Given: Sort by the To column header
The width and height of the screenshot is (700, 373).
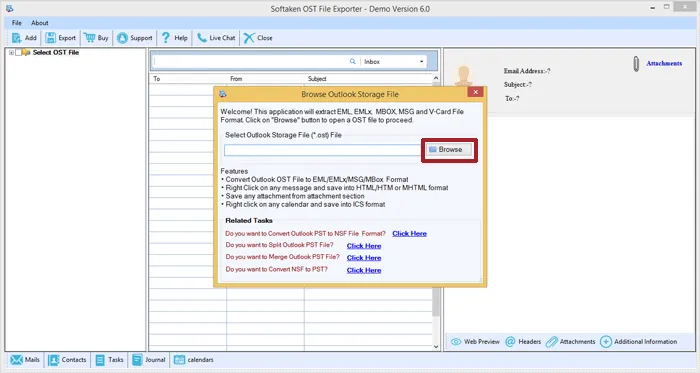Looking at the screenshot, I should tap(188, 79).
